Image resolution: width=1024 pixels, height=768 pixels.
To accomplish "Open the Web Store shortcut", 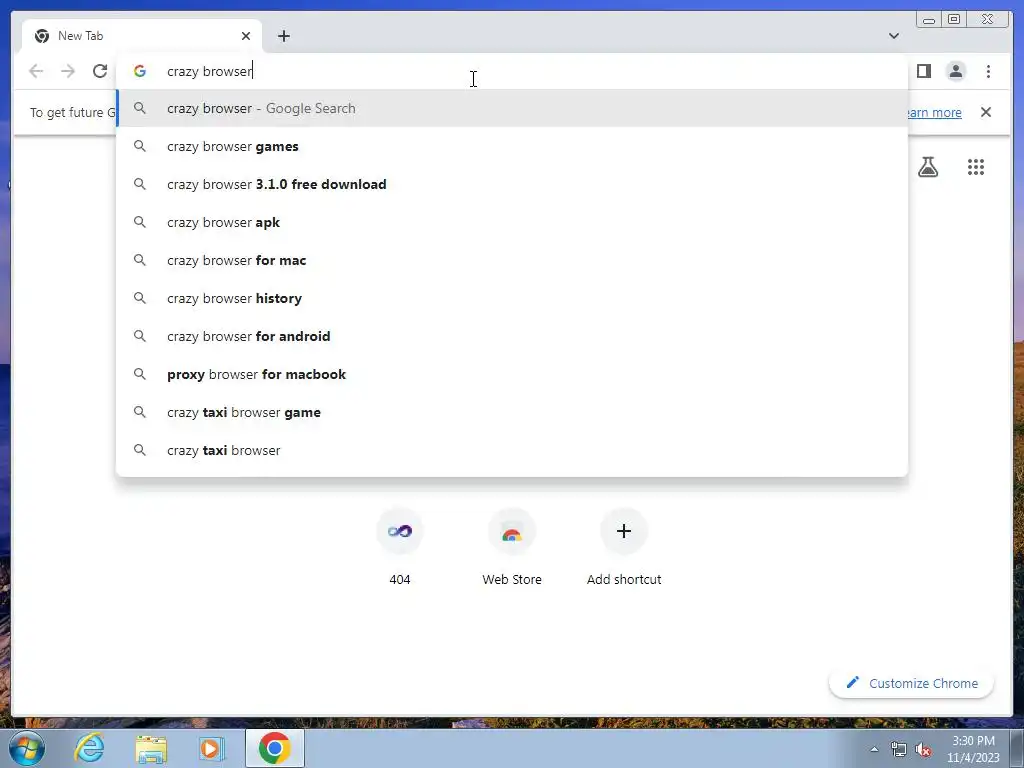I will point(512,547).
